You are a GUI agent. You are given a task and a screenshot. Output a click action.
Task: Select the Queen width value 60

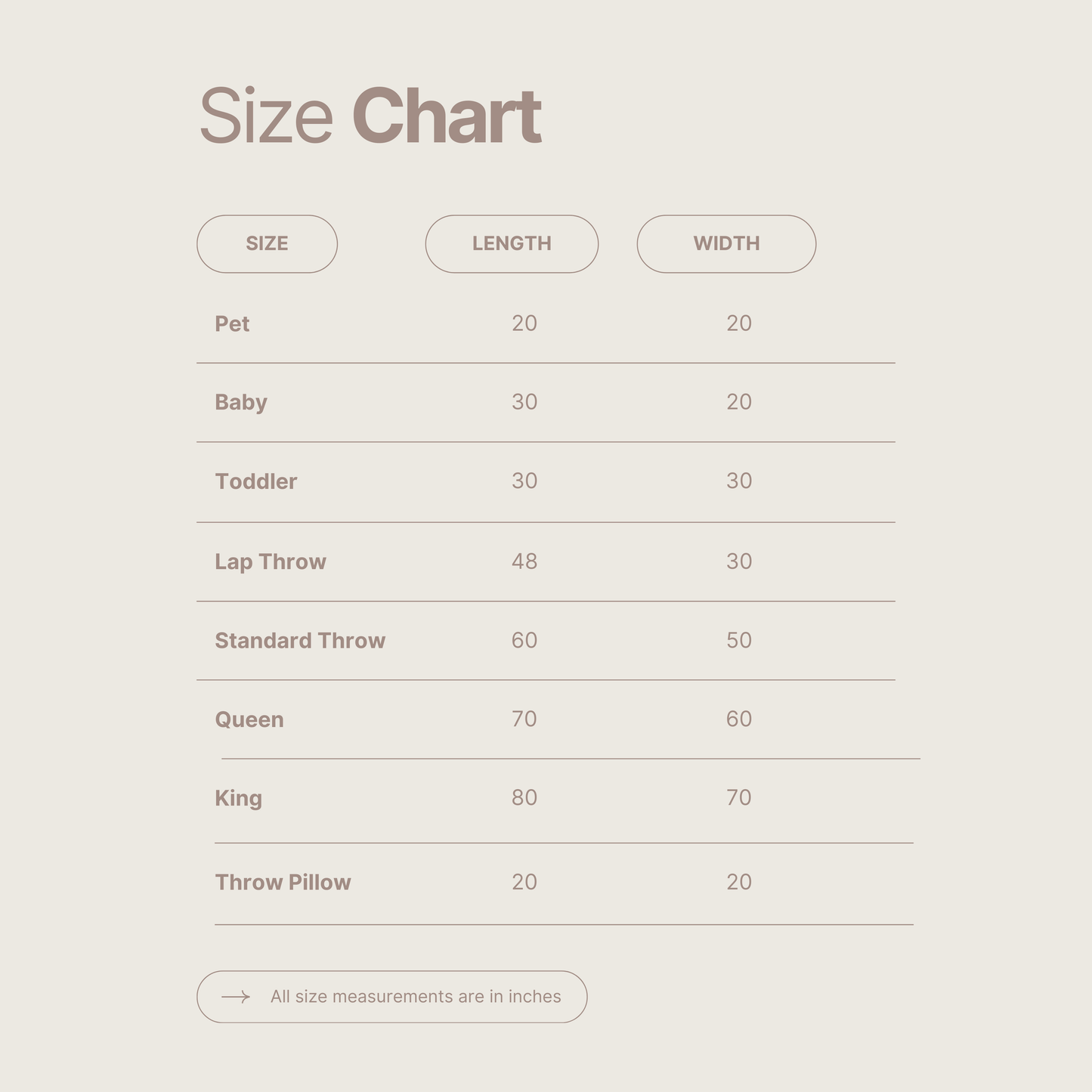click(x=739, y=719)
